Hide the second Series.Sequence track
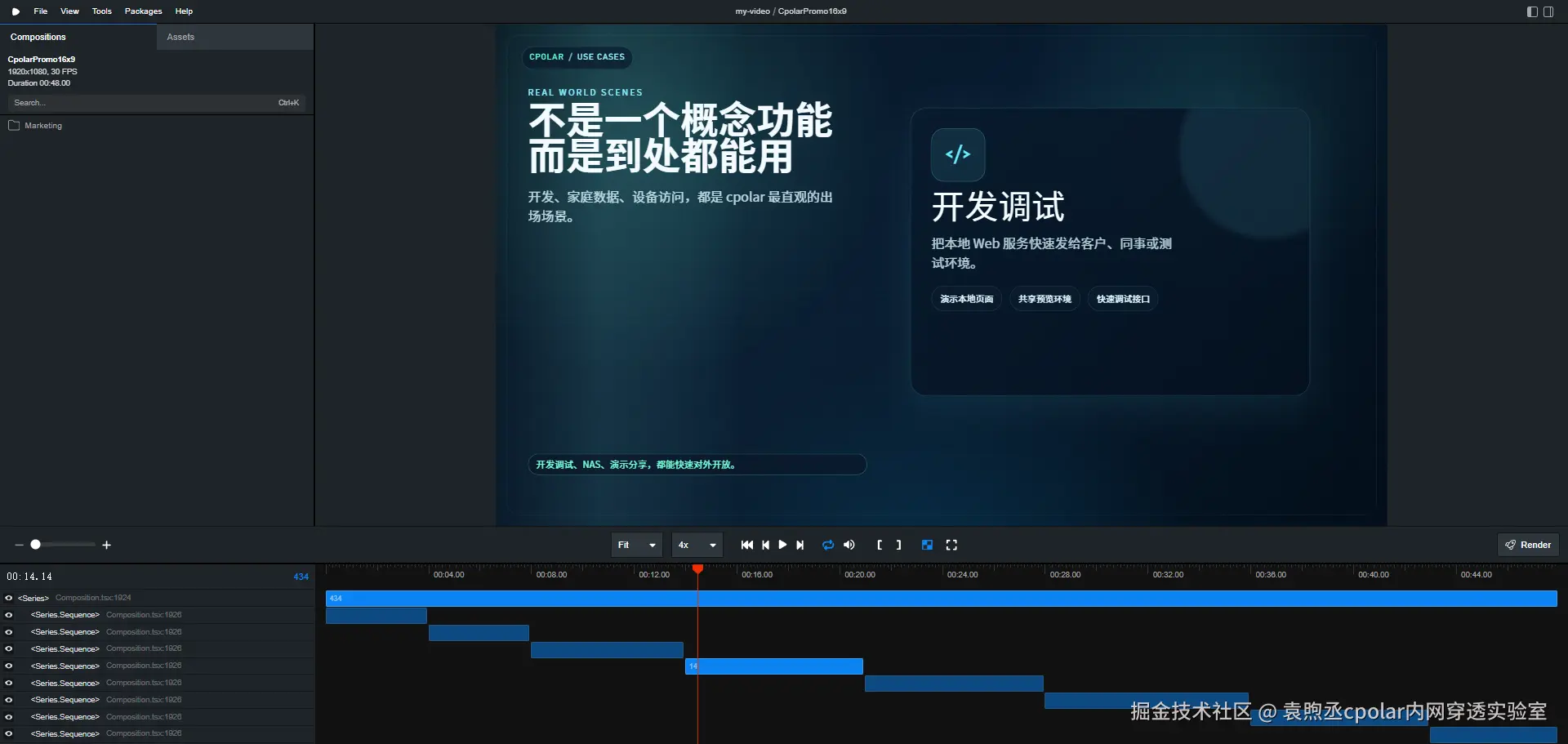The height and width of the screenshot is (744, 1568). click(9, 632)
